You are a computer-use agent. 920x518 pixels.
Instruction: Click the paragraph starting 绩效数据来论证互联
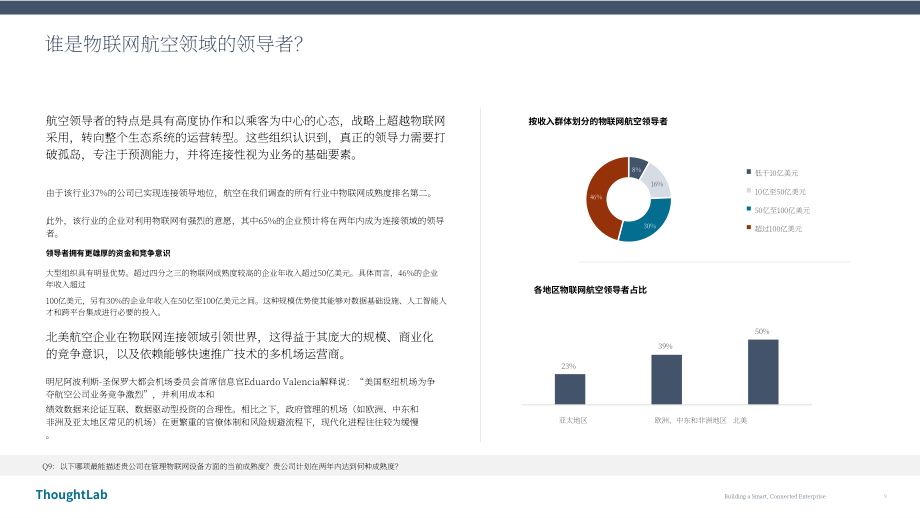[232, 422]
